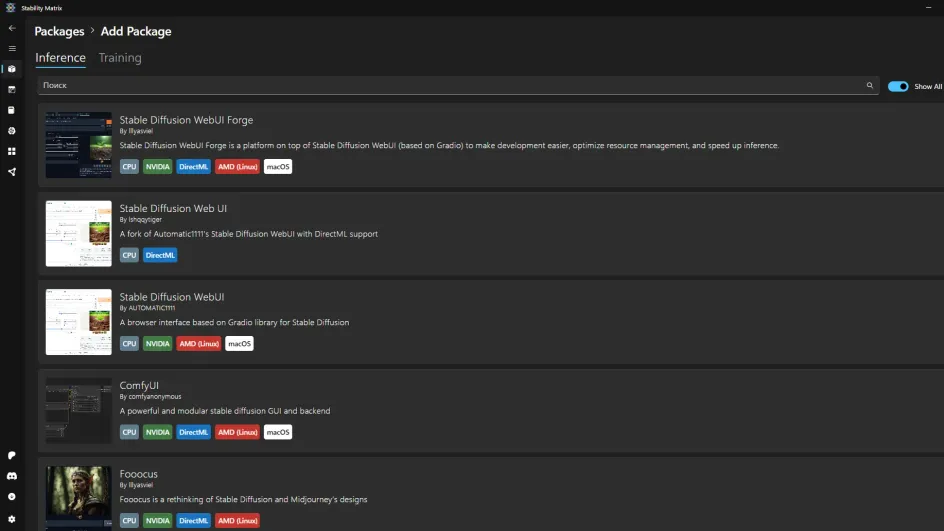The width and height of the screenshot is (944, 531).
Task: Click the ComfyUI description text
Action: click(225, 411)
